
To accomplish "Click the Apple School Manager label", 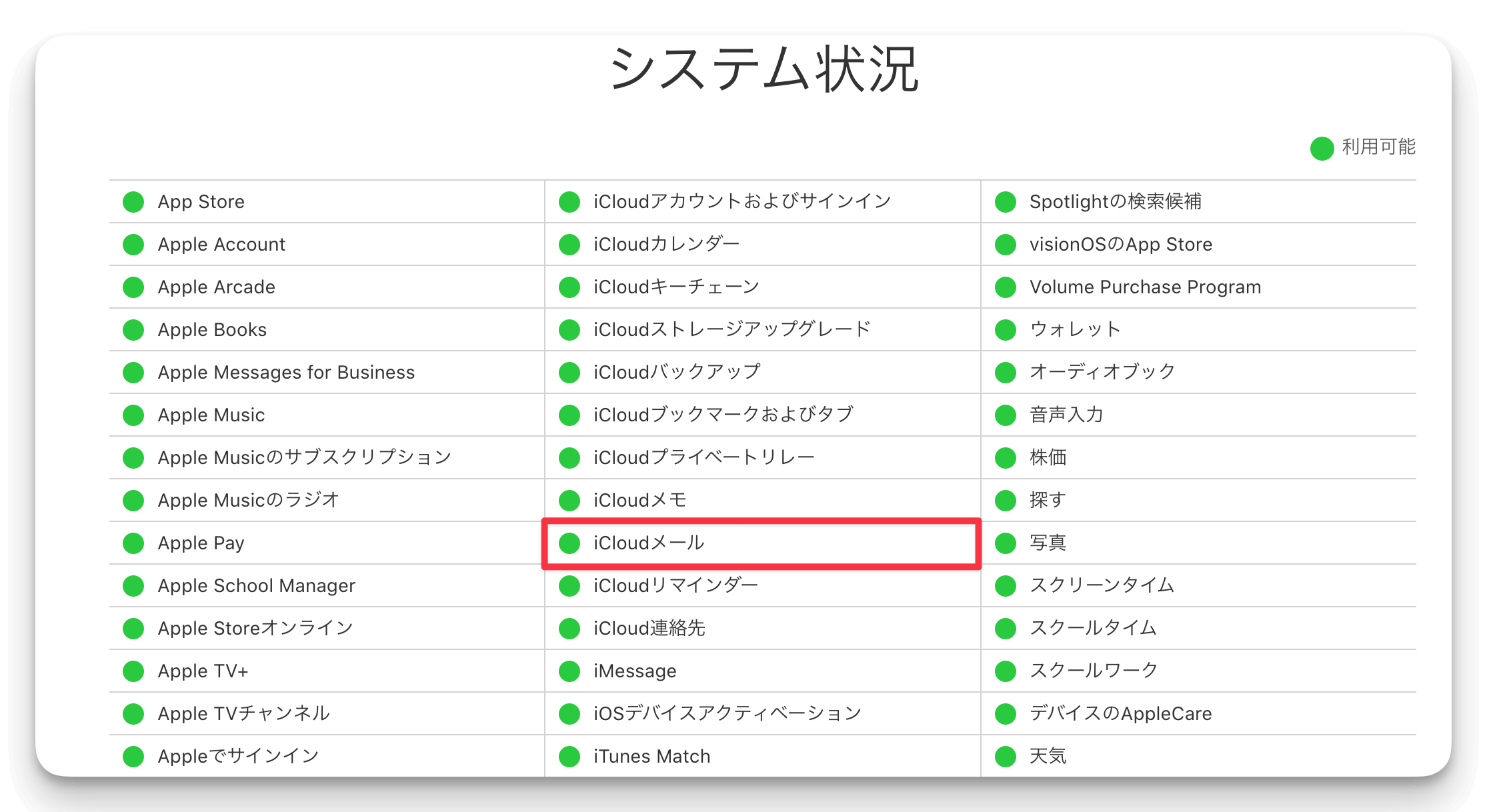I will point(257,585).
